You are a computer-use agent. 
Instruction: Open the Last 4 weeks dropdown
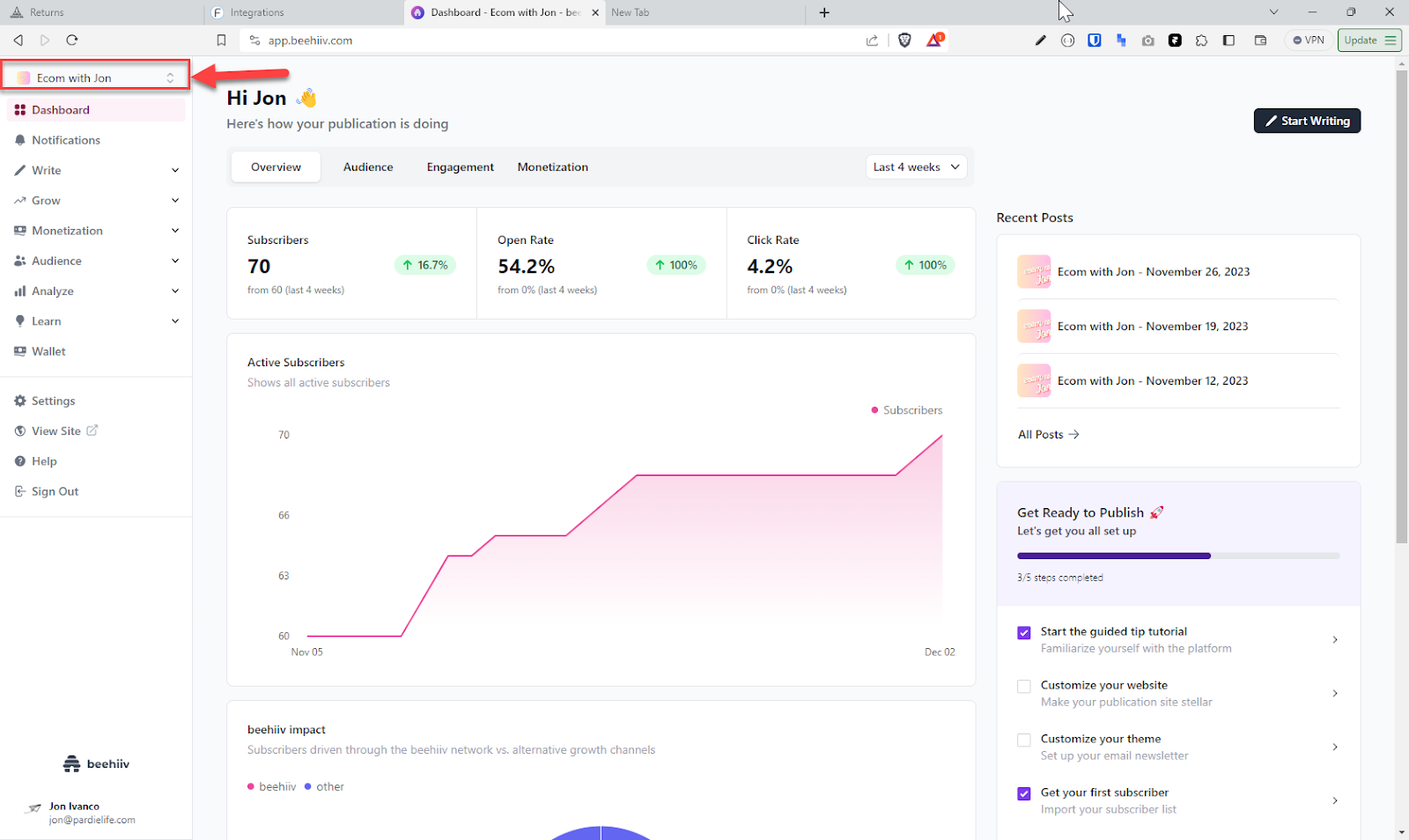916,167
